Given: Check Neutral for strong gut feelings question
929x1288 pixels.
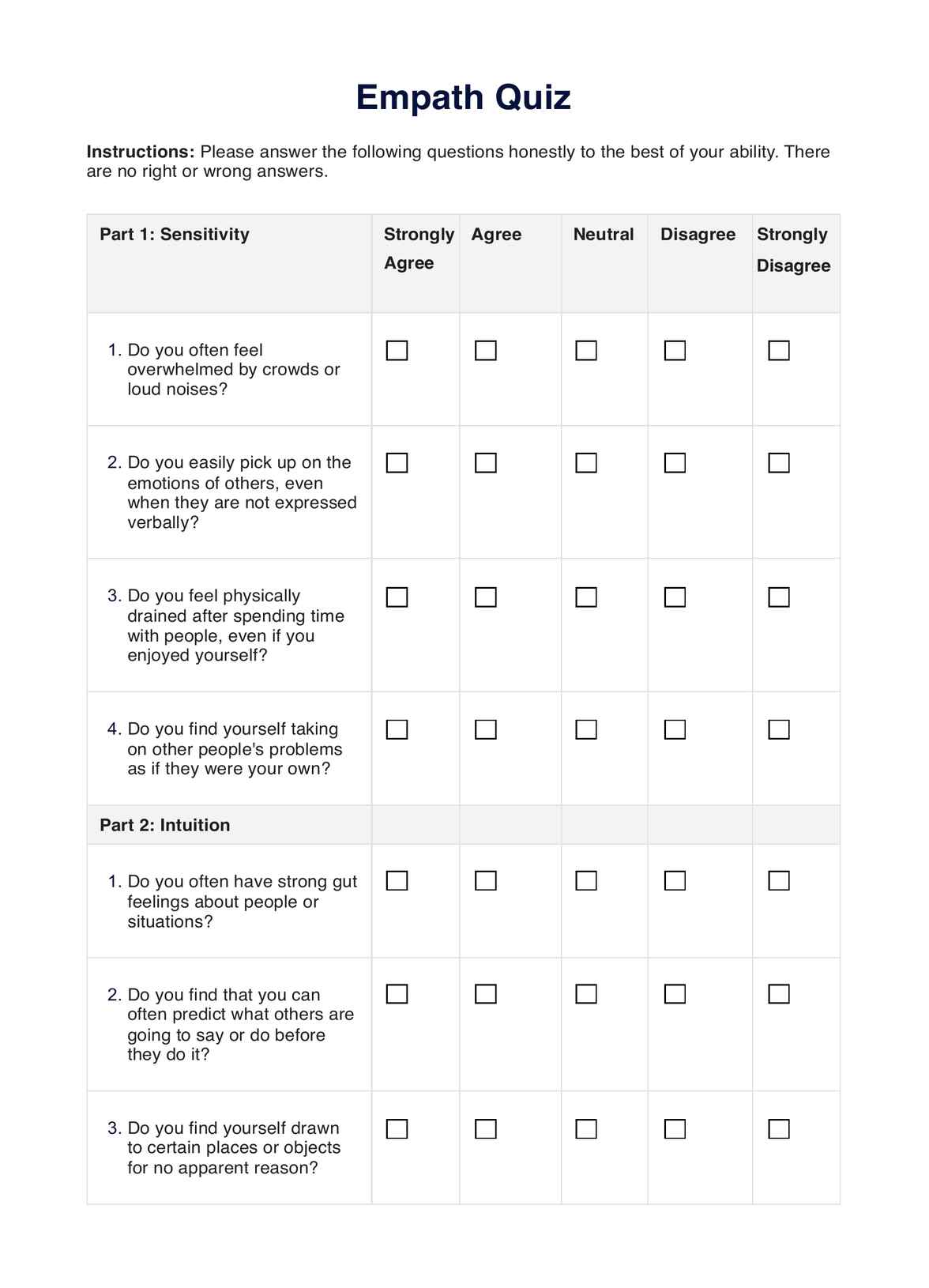Looking at the screenshot, I should (586, 880).
